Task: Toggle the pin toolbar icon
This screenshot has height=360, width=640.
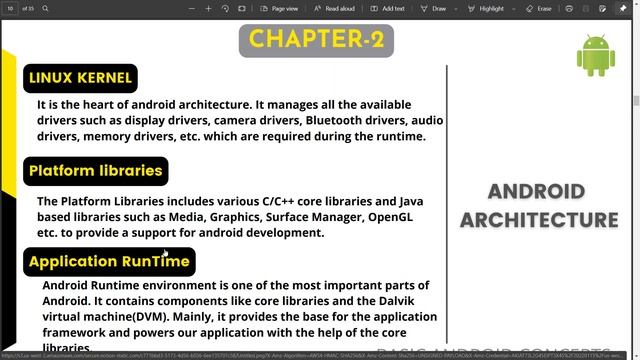Action: click(623, 9)
